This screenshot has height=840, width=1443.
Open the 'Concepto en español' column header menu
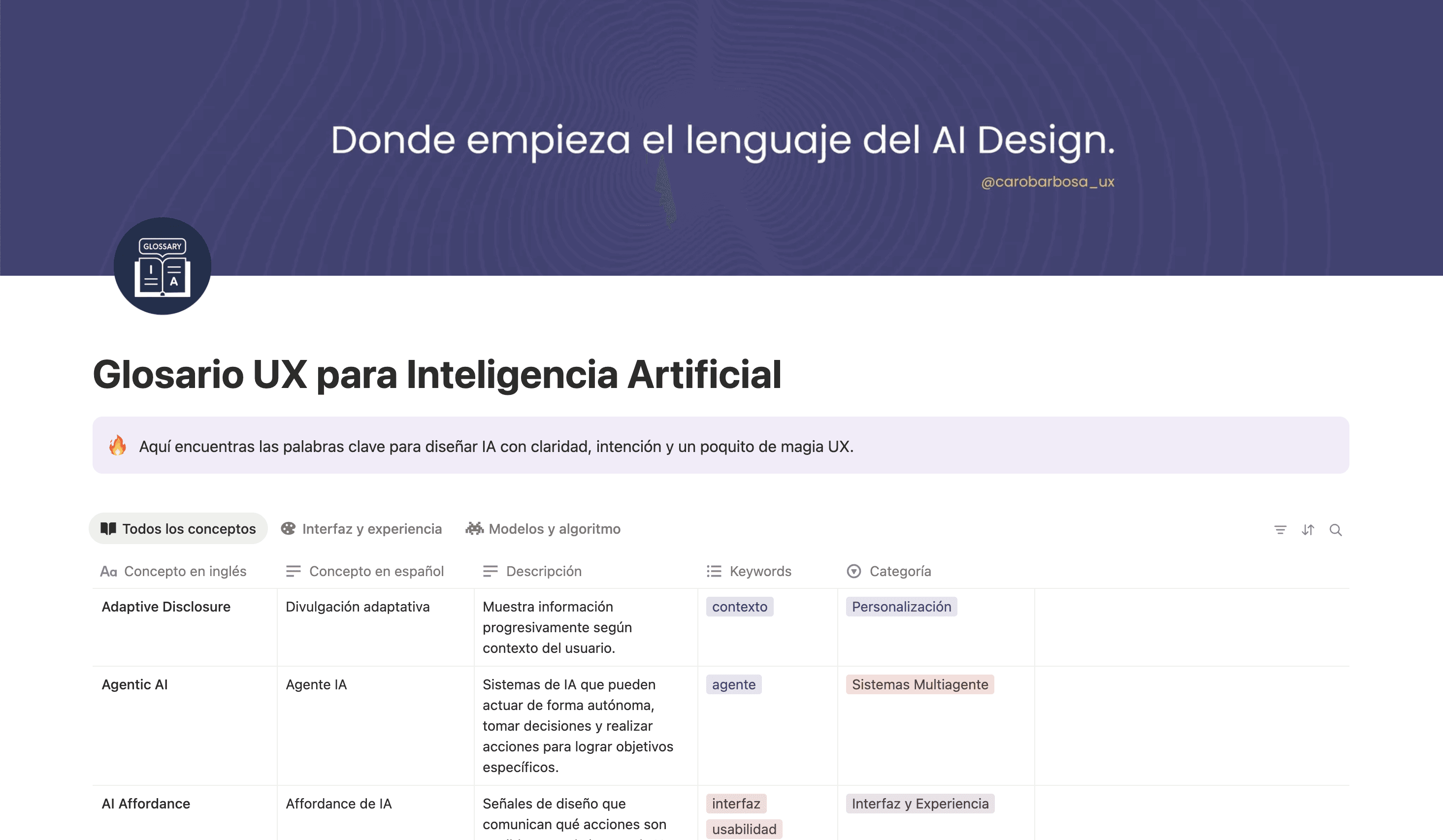pos(365,571)
